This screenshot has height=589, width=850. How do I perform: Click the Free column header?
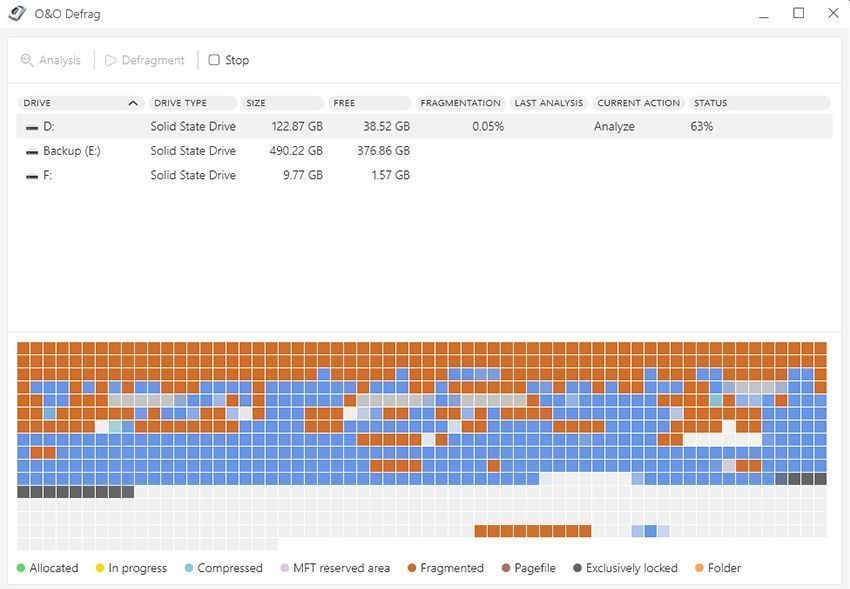click(370, 103)
